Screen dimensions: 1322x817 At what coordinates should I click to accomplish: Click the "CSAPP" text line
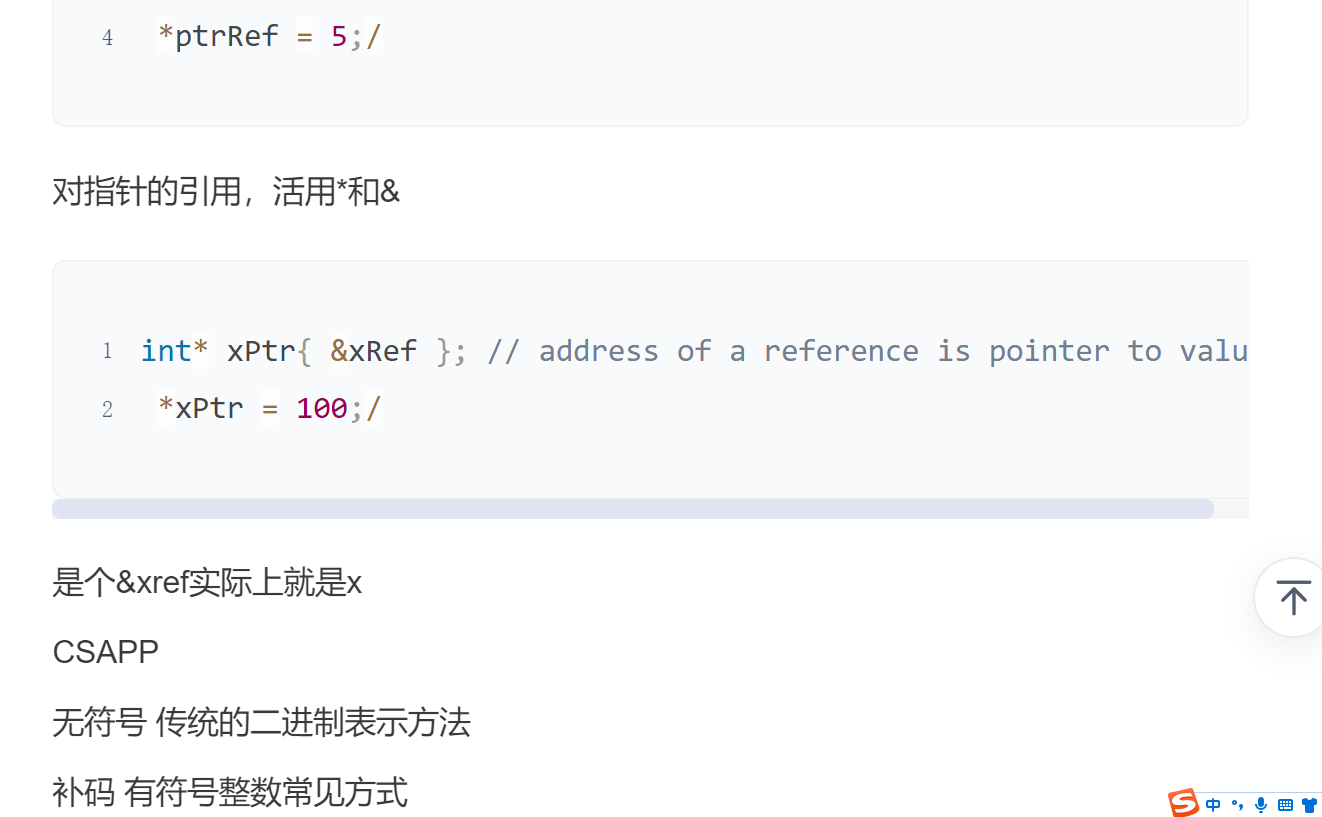[105, 652]
